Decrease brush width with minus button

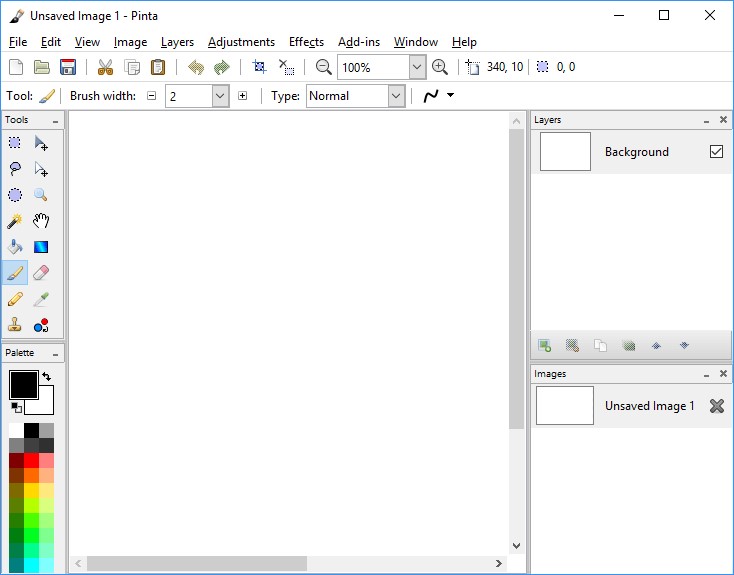152,96
